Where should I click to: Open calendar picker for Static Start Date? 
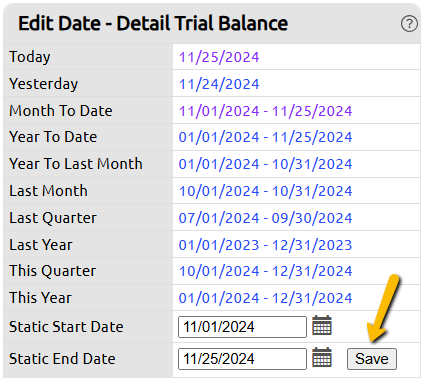[x=322, y=325]
